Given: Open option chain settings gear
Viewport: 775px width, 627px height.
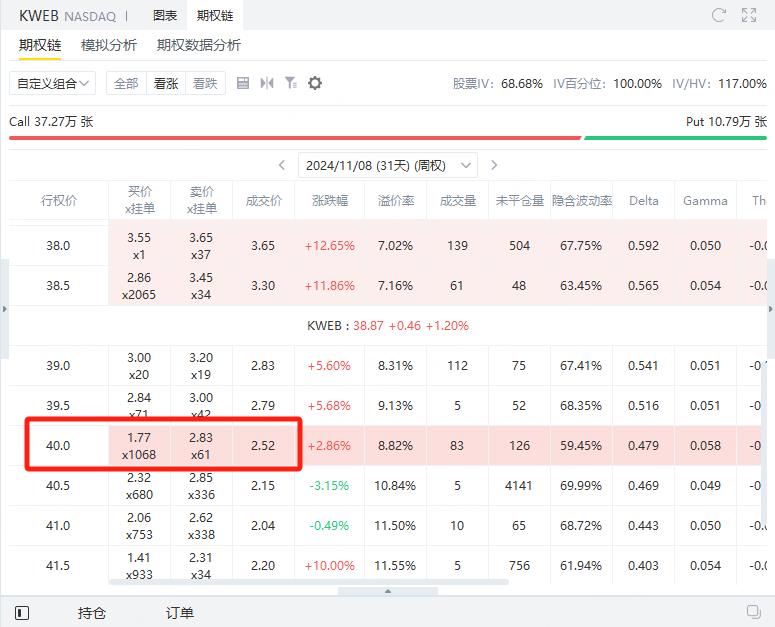Looking at the screenshot, I should click(x=315, y=83).
